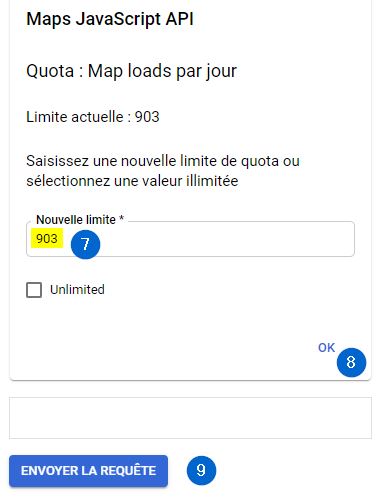Click the required asterisk beside Nouvelle limite

(x=122, y=218)
